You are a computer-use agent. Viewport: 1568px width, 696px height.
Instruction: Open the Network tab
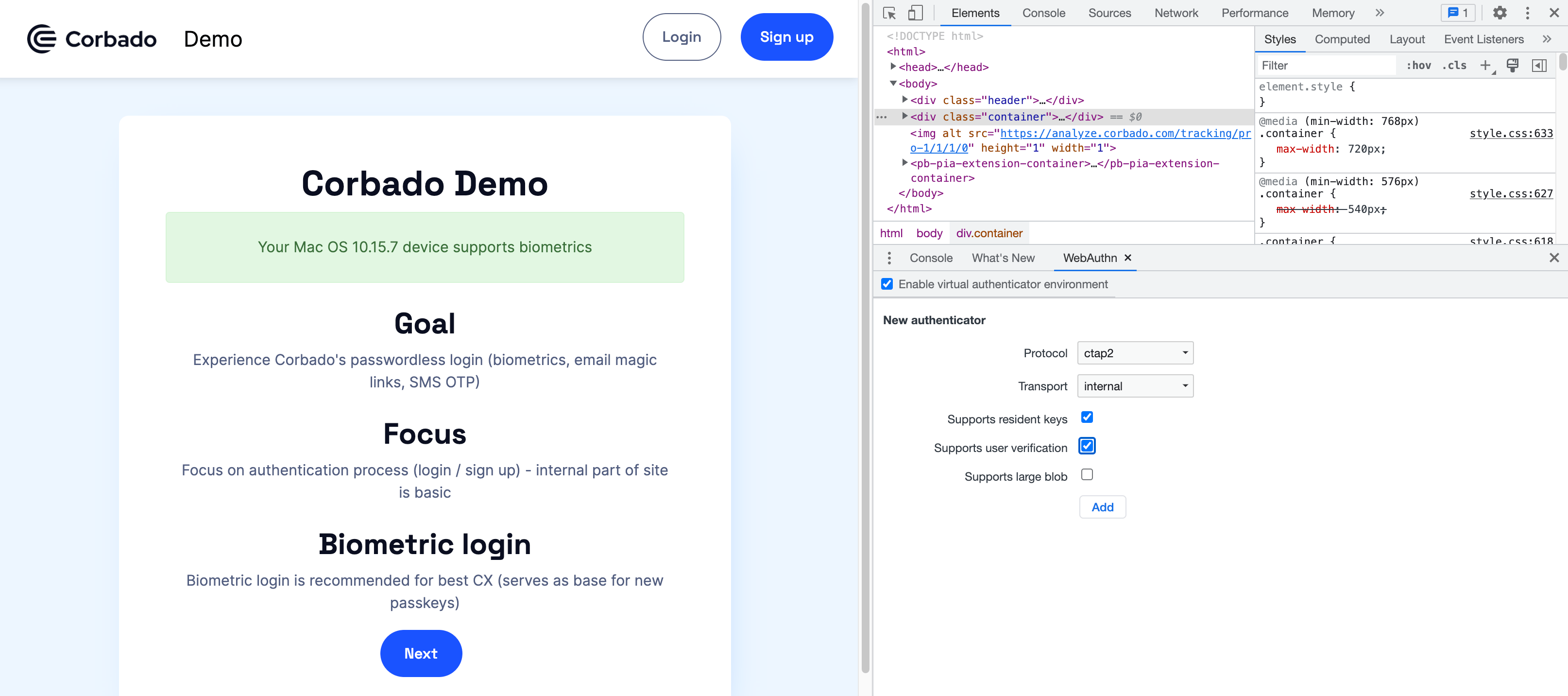pos(1176,13)
